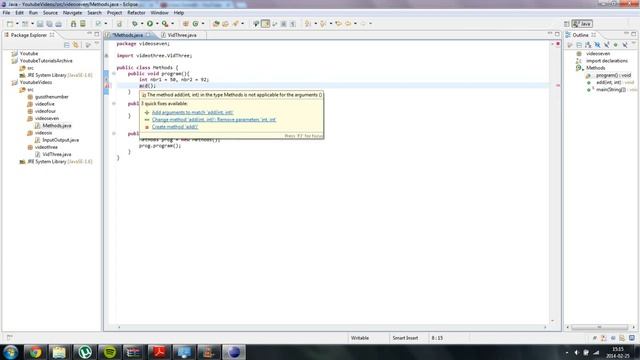Toggle Mark Occurrences in the toolbar

[266, 24]
